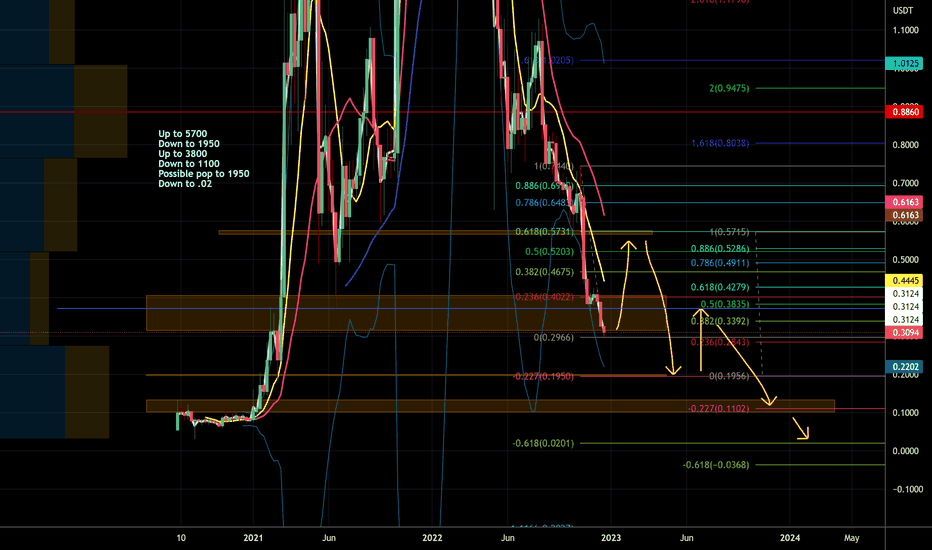Viewport: 932px width, 550px height.
Task: Click the 1.618(0.8038) Fibonacci level label
Action: tap(720, 143)
